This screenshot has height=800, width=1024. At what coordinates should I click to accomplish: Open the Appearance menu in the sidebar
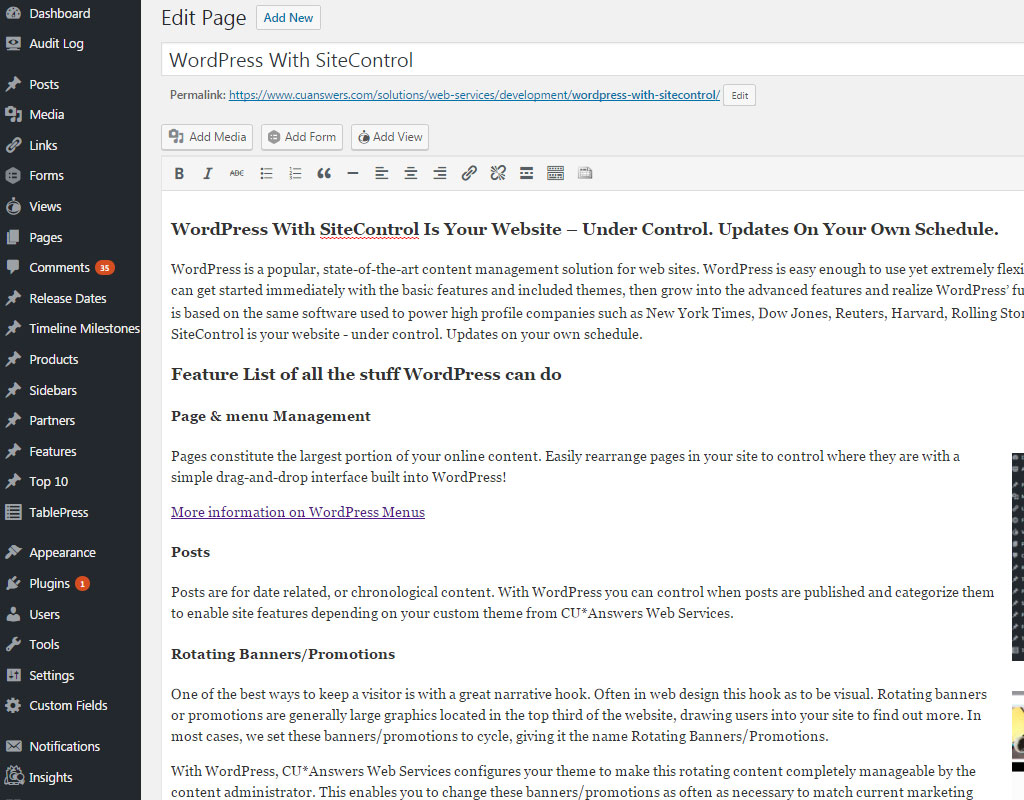pos(62,553)
